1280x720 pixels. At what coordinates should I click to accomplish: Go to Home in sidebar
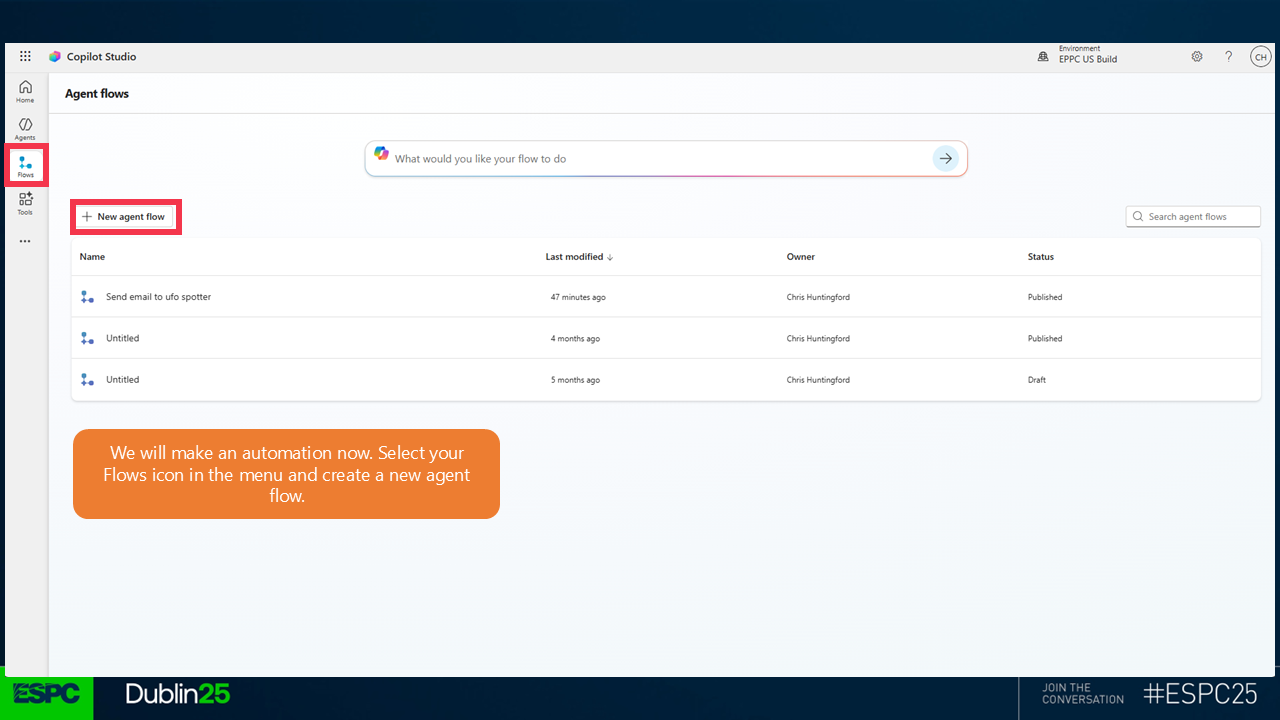click(x=25, y=91)
